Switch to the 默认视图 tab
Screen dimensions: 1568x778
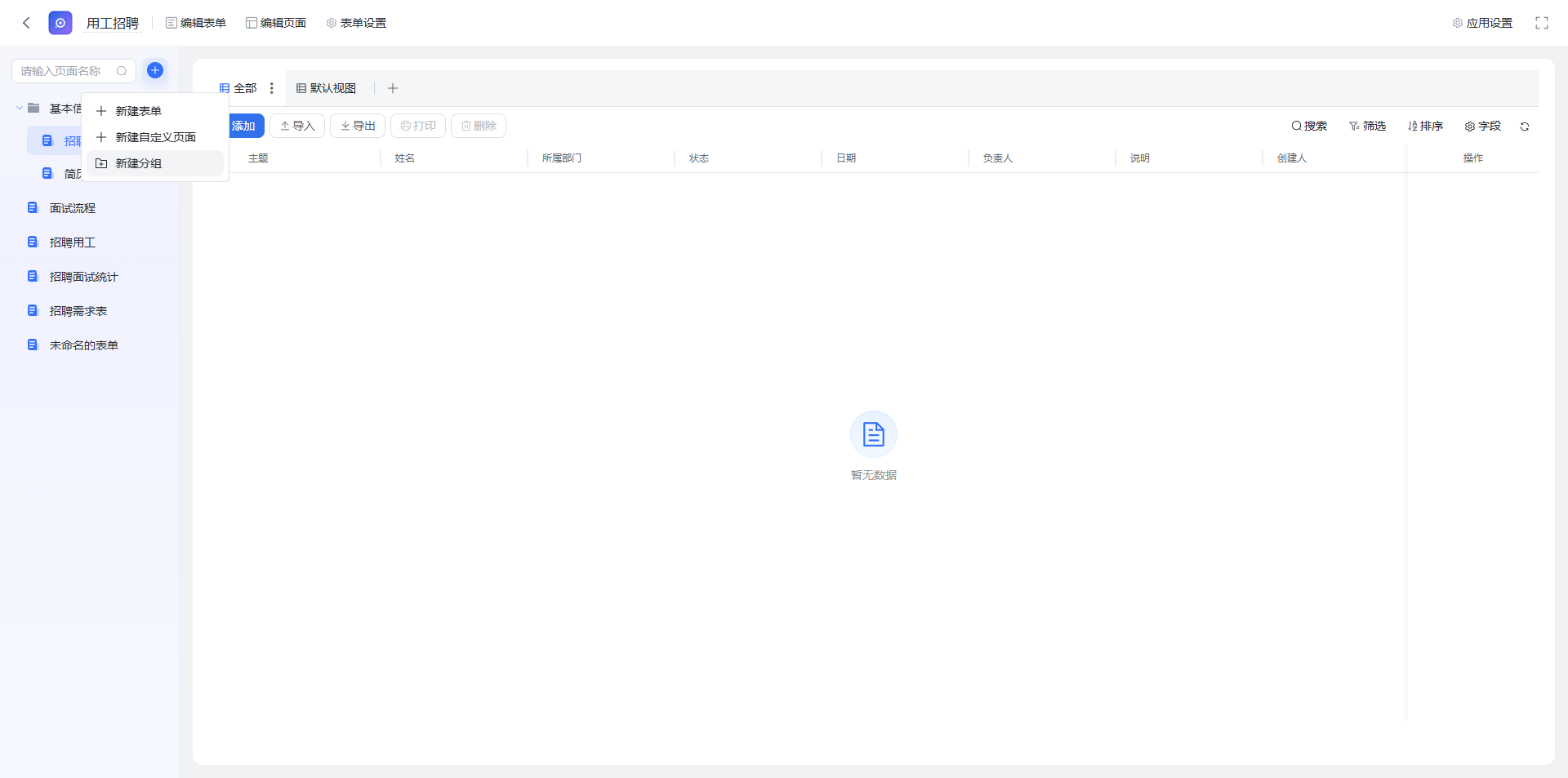[326, 88]
